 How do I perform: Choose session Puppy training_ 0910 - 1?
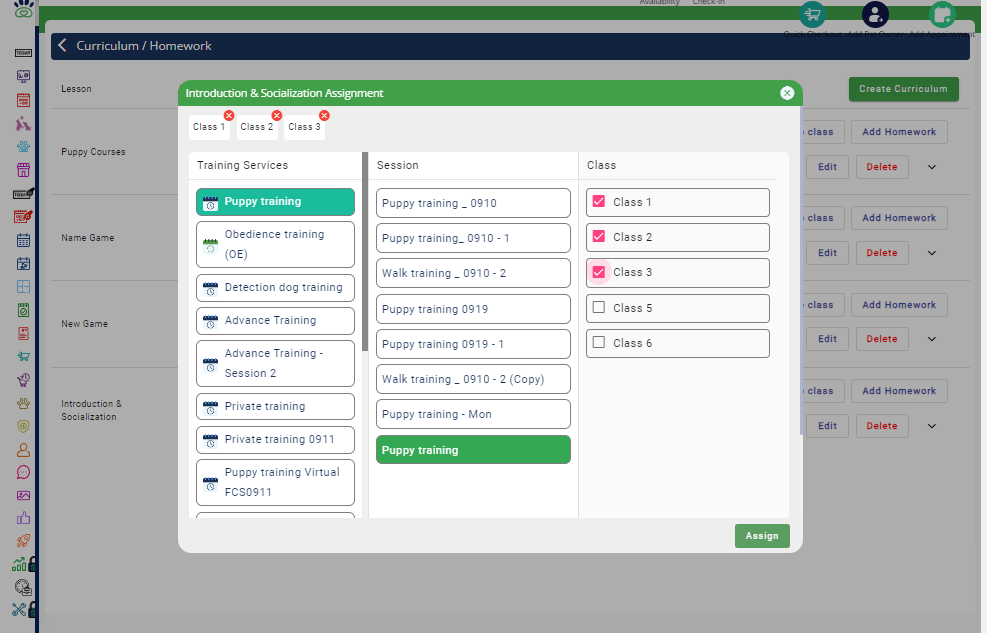(x=473, y=238)
